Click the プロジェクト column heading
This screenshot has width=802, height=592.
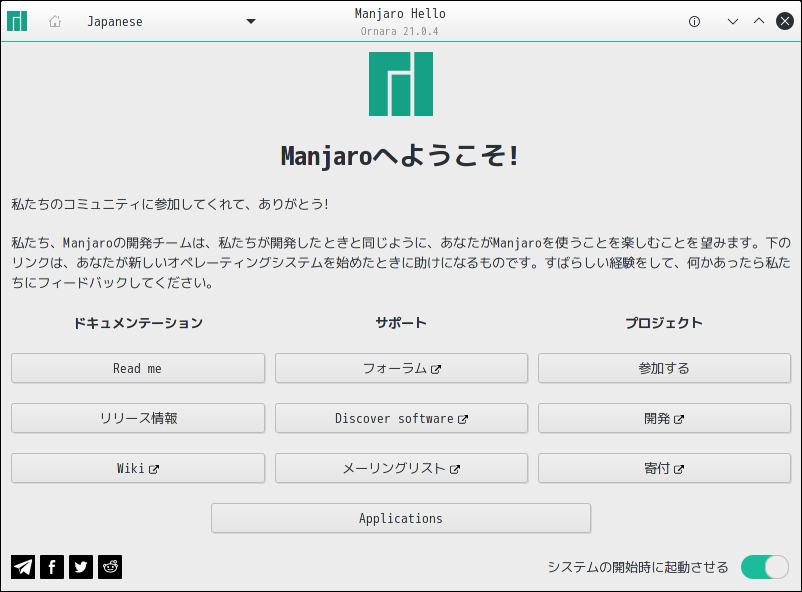[664, 323]
